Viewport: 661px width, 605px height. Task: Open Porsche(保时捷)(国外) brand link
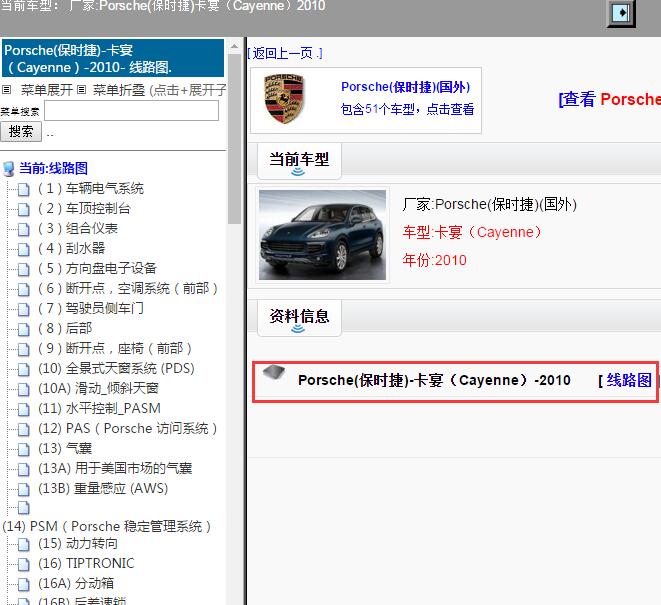click(406, 87)
